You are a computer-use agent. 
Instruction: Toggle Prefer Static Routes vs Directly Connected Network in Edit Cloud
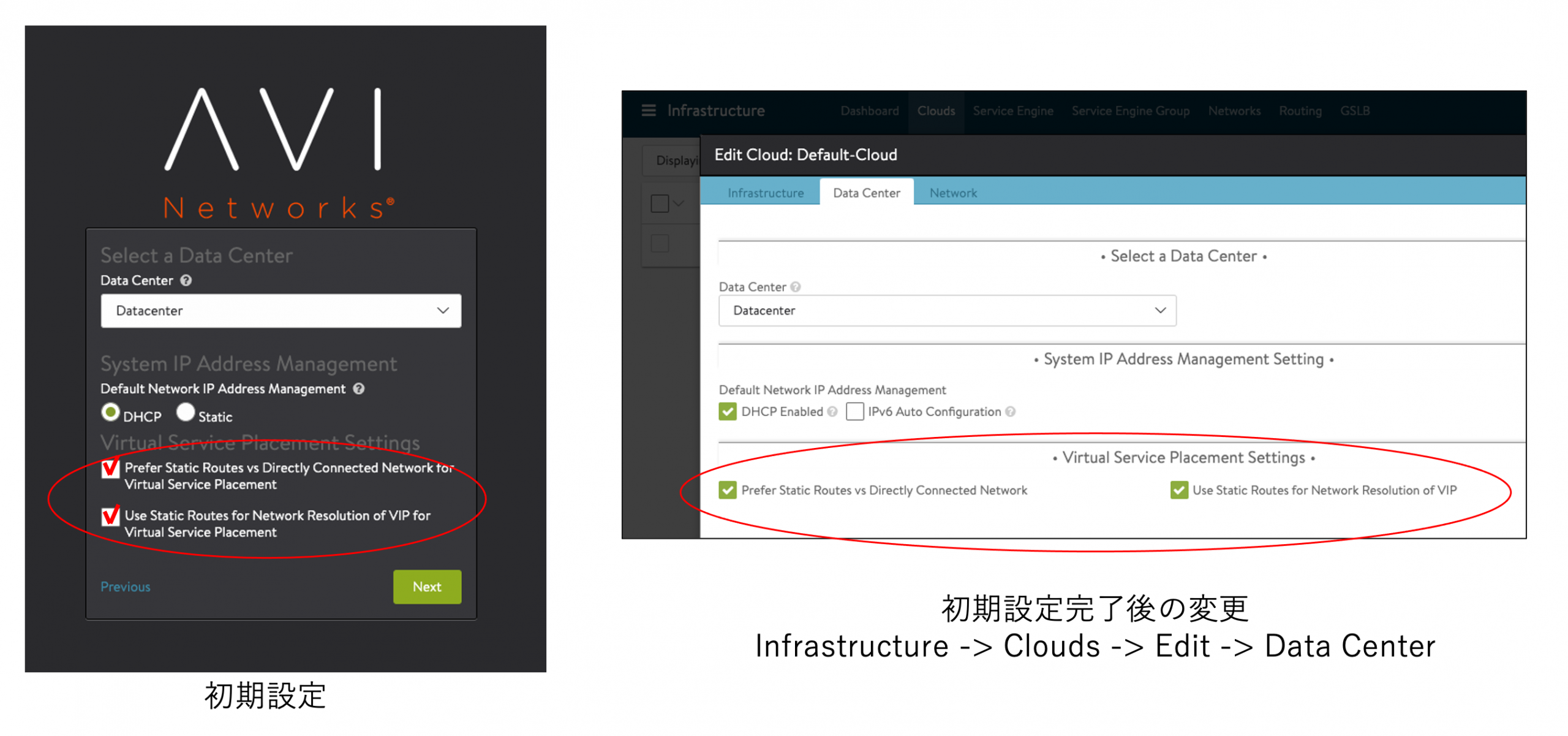pyautogui.click(x=728, y=491)
